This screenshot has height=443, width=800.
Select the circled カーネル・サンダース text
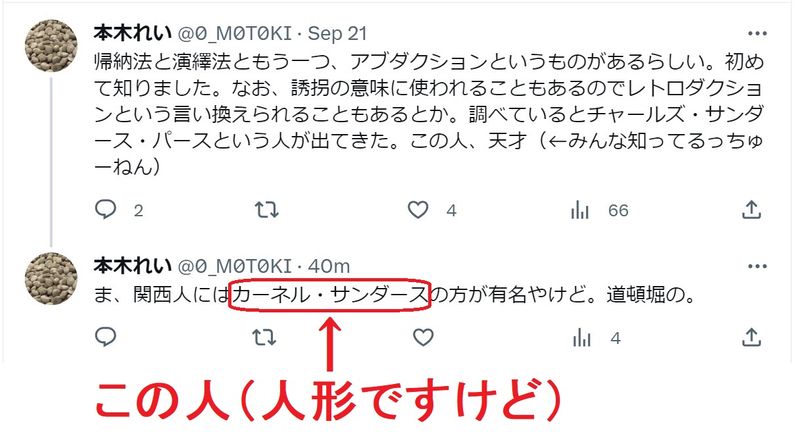tap(330, 294)
